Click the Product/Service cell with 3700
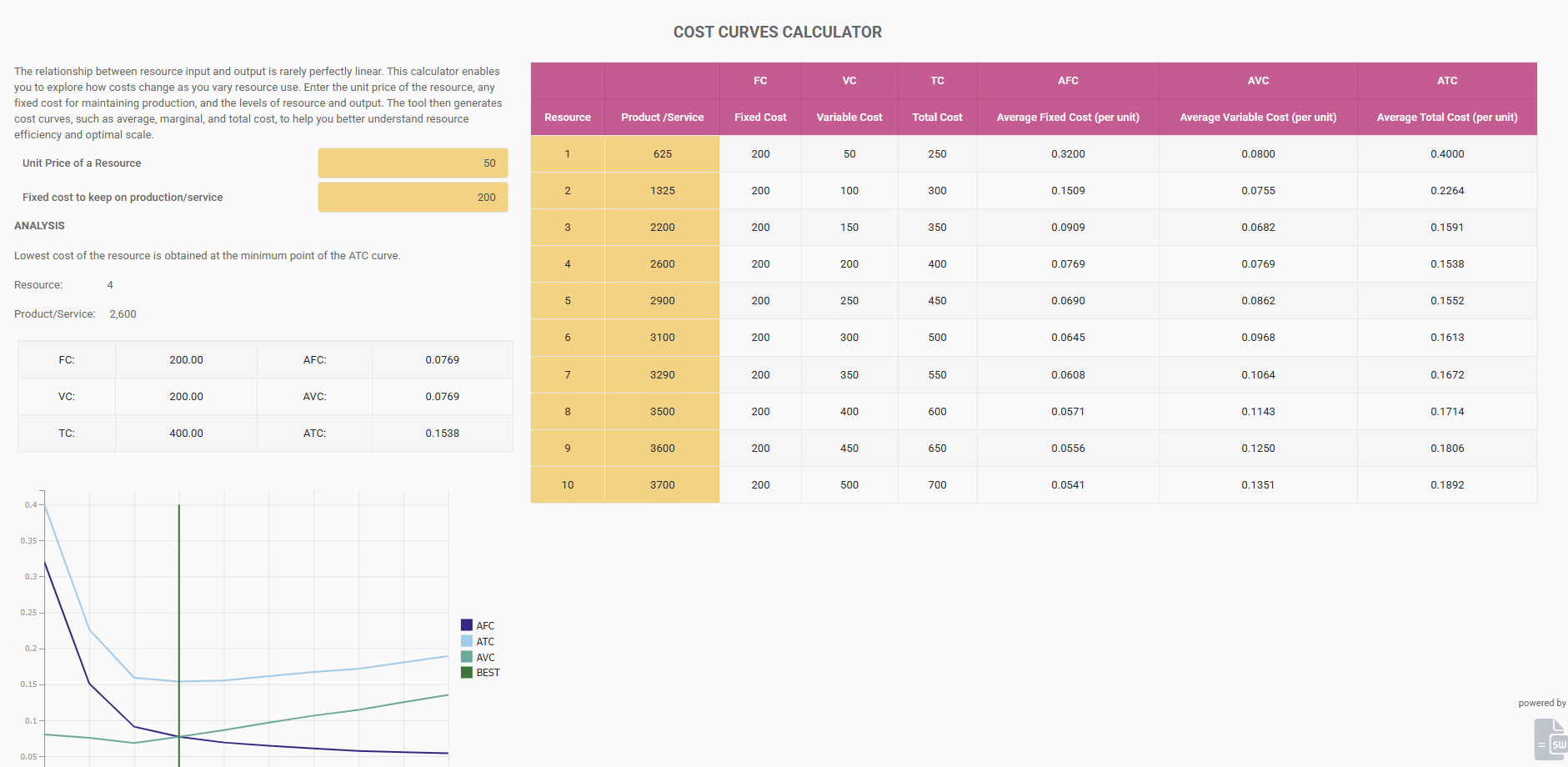 click(x=663, y=485)
